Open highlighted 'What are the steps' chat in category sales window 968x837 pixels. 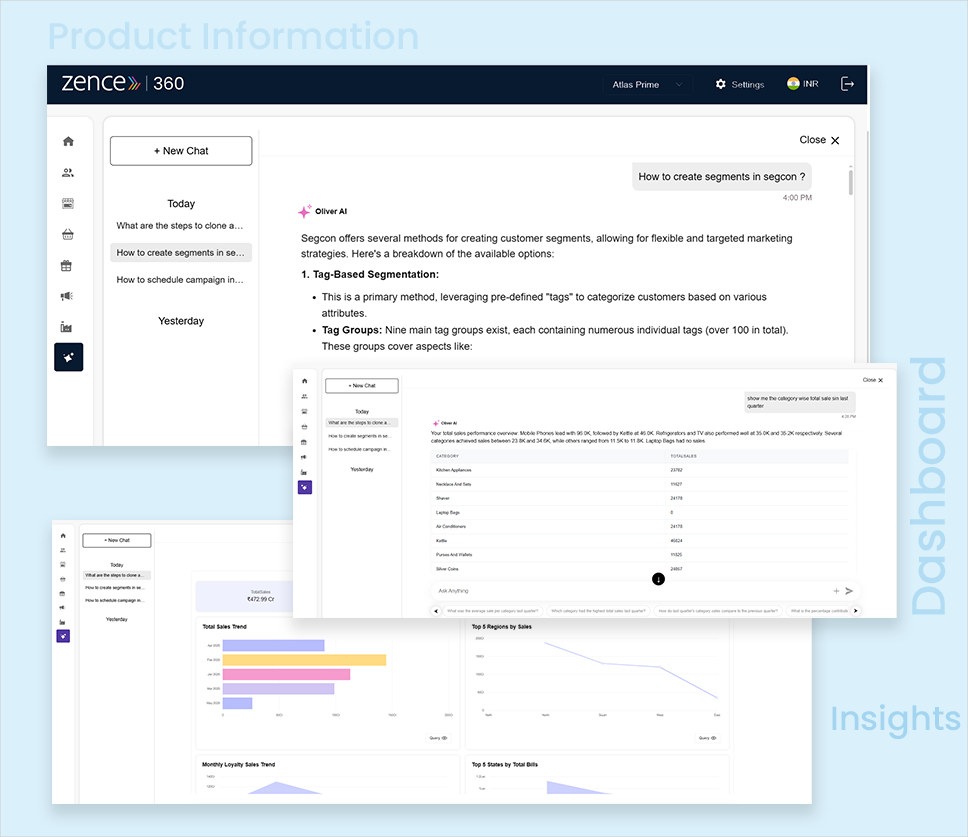pyautogui.click(x=362, y=423)
